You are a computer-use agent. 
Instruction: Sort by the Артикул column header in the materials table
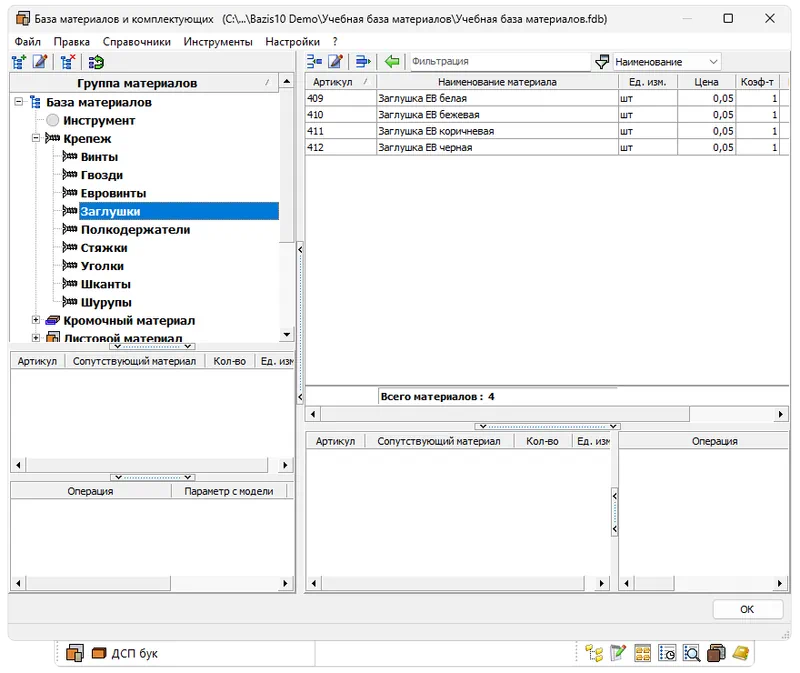click(340, 82)
